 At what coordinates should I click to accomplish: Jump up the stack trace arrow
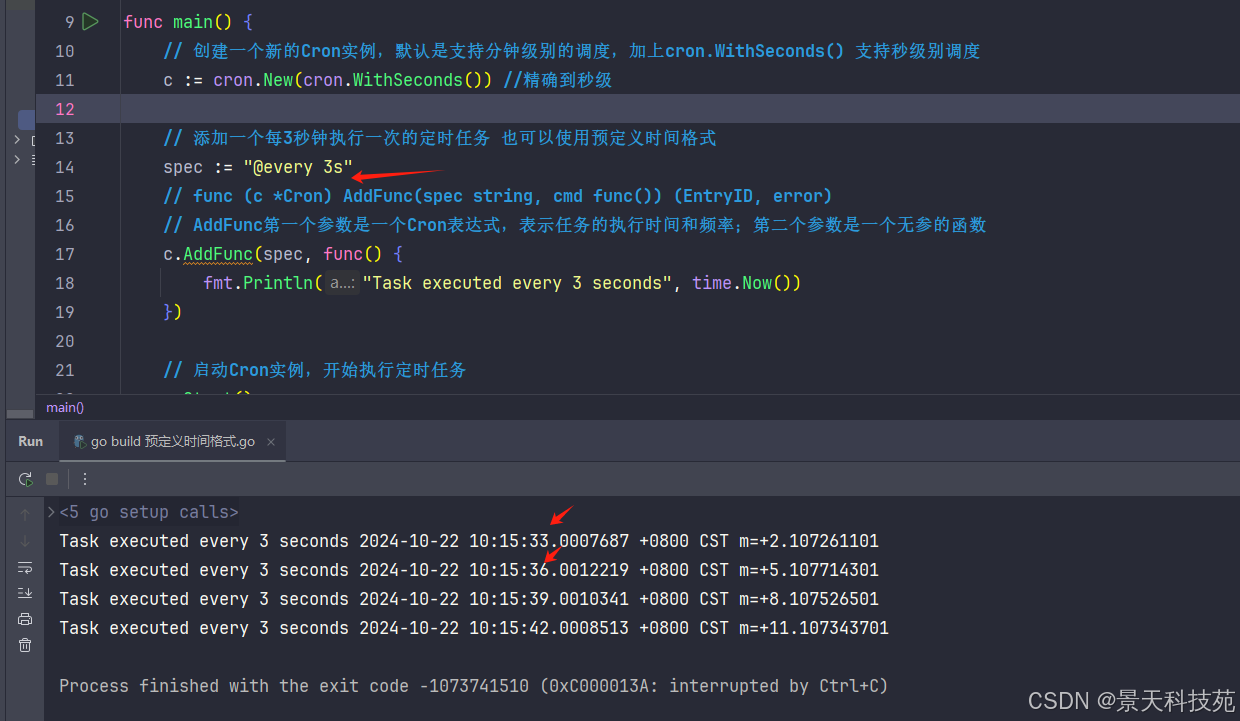(25, 515)
